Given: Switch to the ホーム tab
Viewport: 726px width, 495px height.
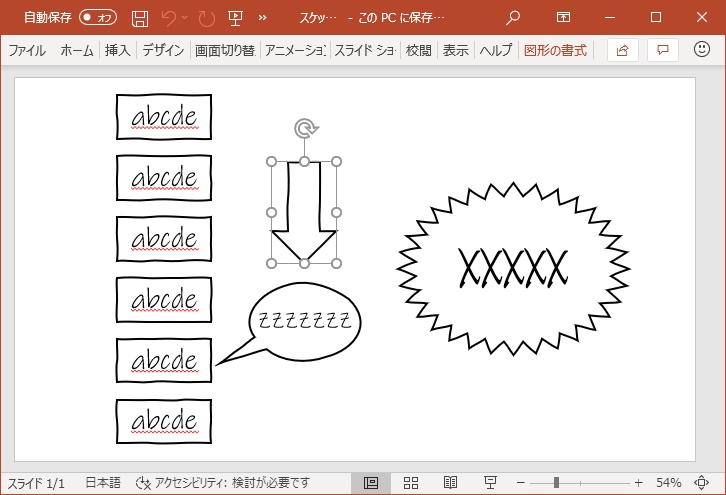Looking at the screenshot, I should 76,50.
